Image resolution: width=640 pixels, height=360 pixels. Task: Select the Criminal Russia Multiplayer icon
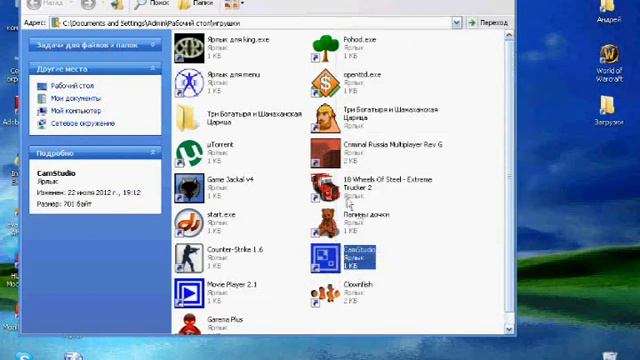[325, 153]
